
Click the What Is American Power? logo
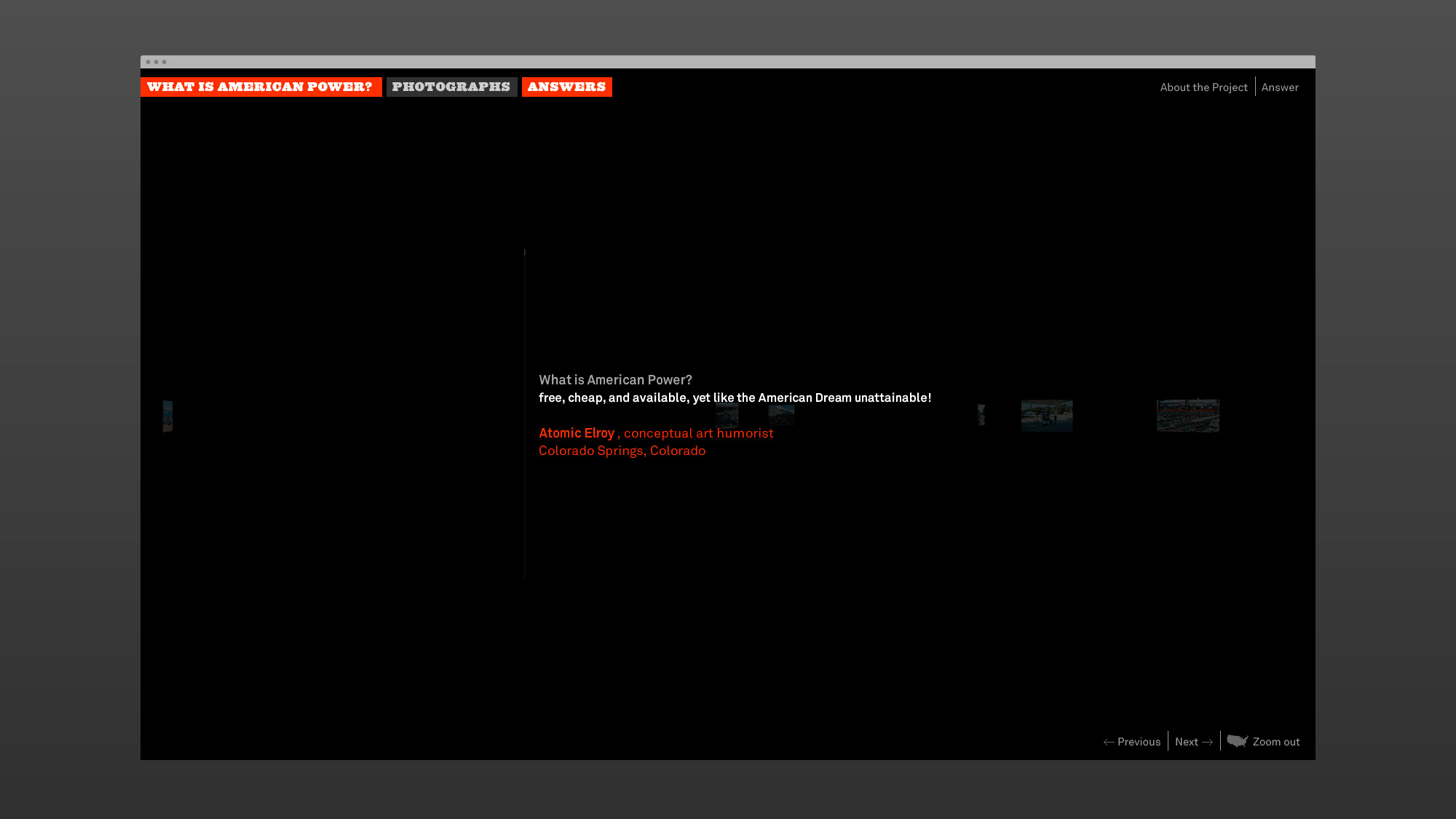point(261,87)
